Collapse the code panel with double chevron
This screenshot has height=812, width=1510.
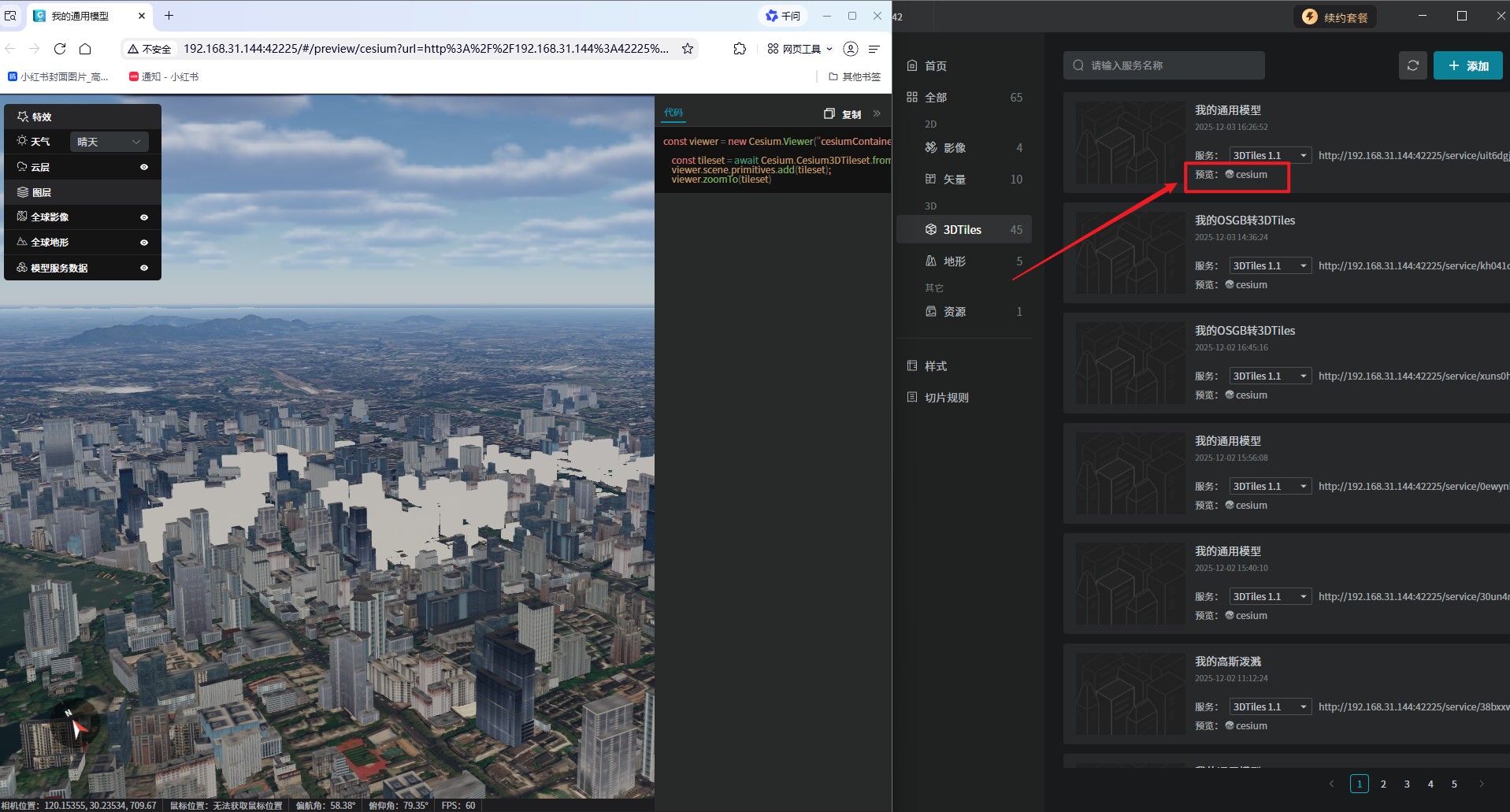(x=877, y=113)
